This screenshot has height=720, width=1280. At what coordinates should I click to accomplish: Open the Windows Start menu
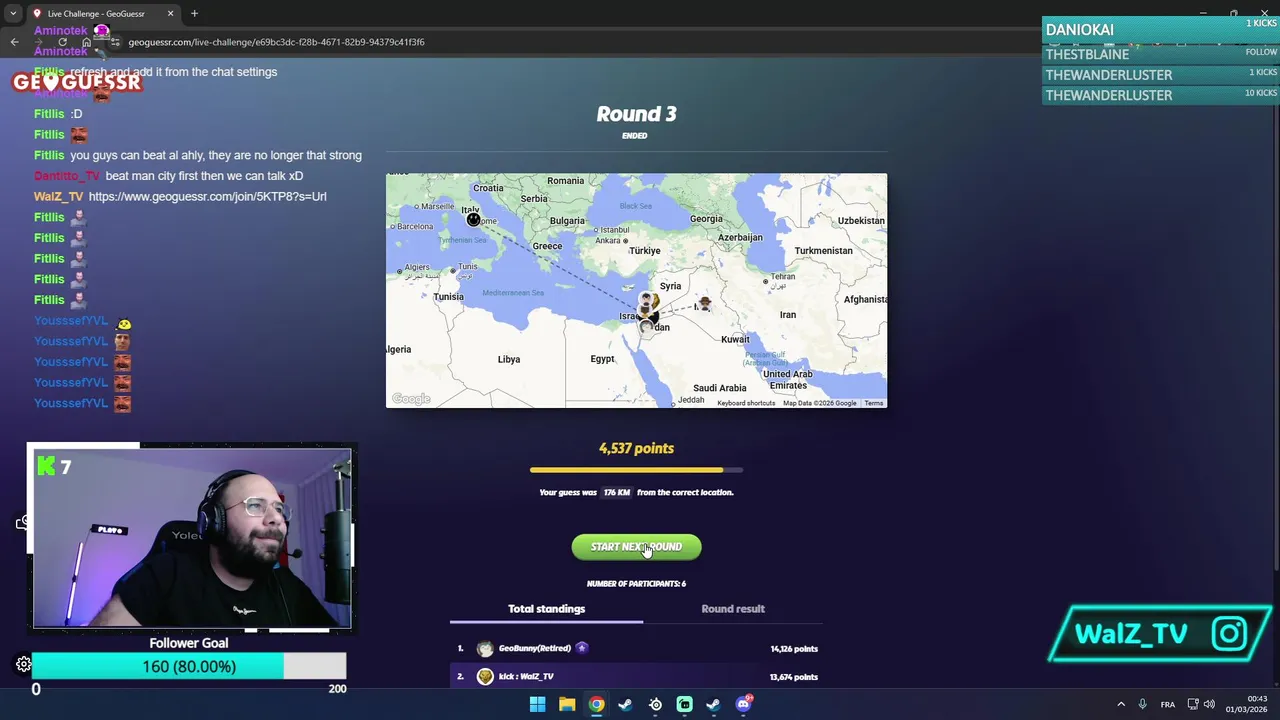click(537, 704)
